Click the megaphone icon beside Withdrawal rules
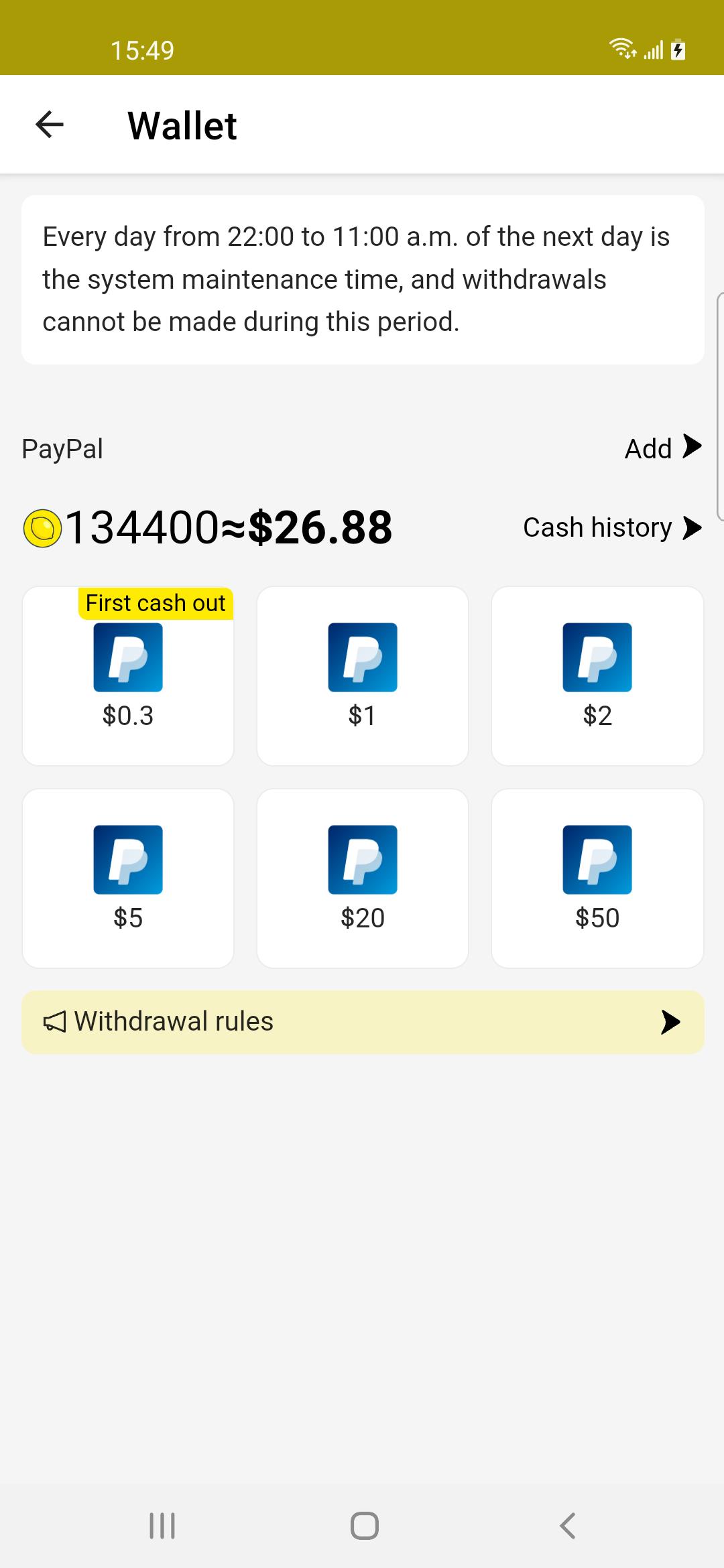The height and width of the screenshot is (1568, 724). [54, 1022]
